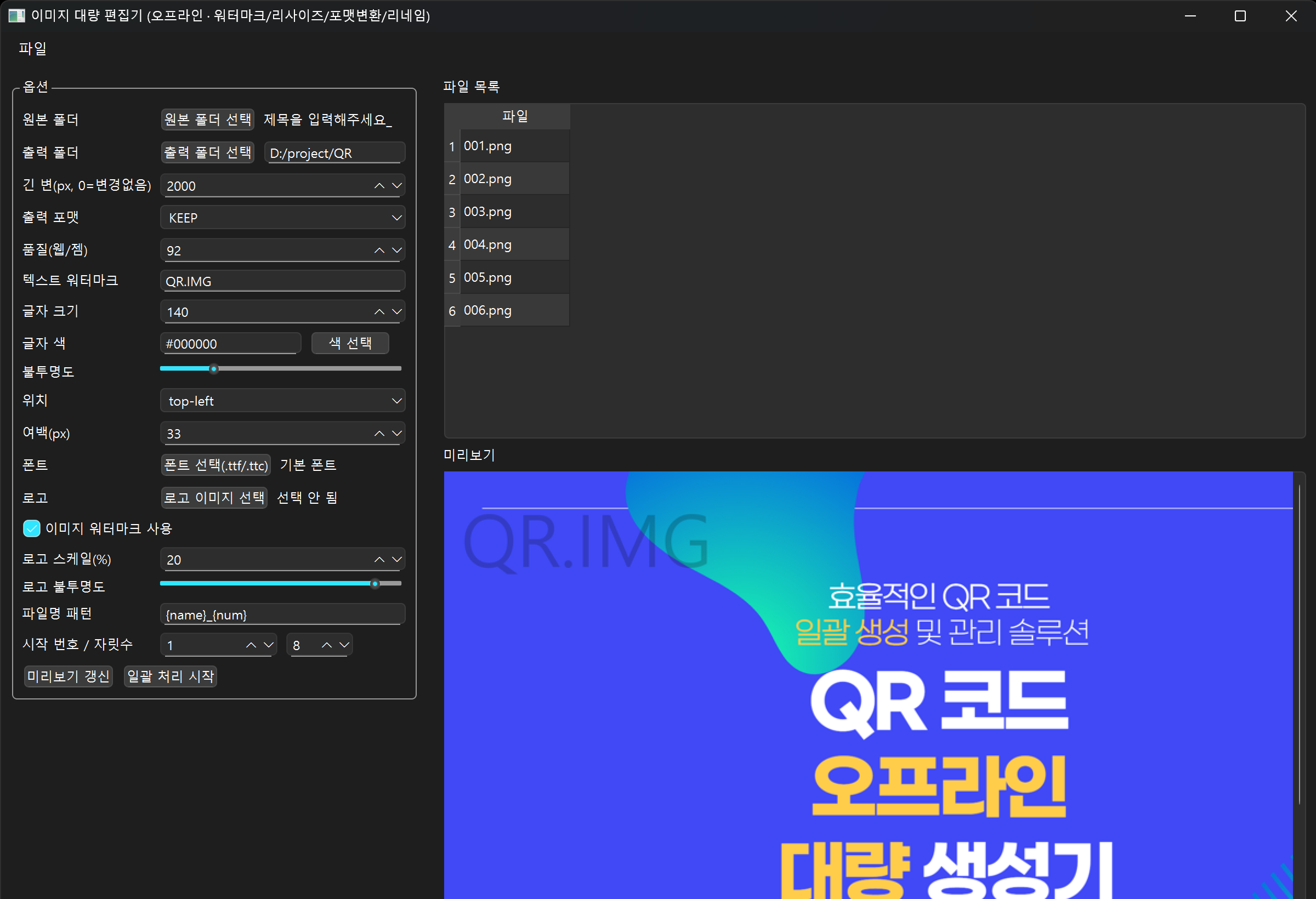Click the font size up arrow
This screenshot has height=899, width=1316.
[x=379, y=312]
